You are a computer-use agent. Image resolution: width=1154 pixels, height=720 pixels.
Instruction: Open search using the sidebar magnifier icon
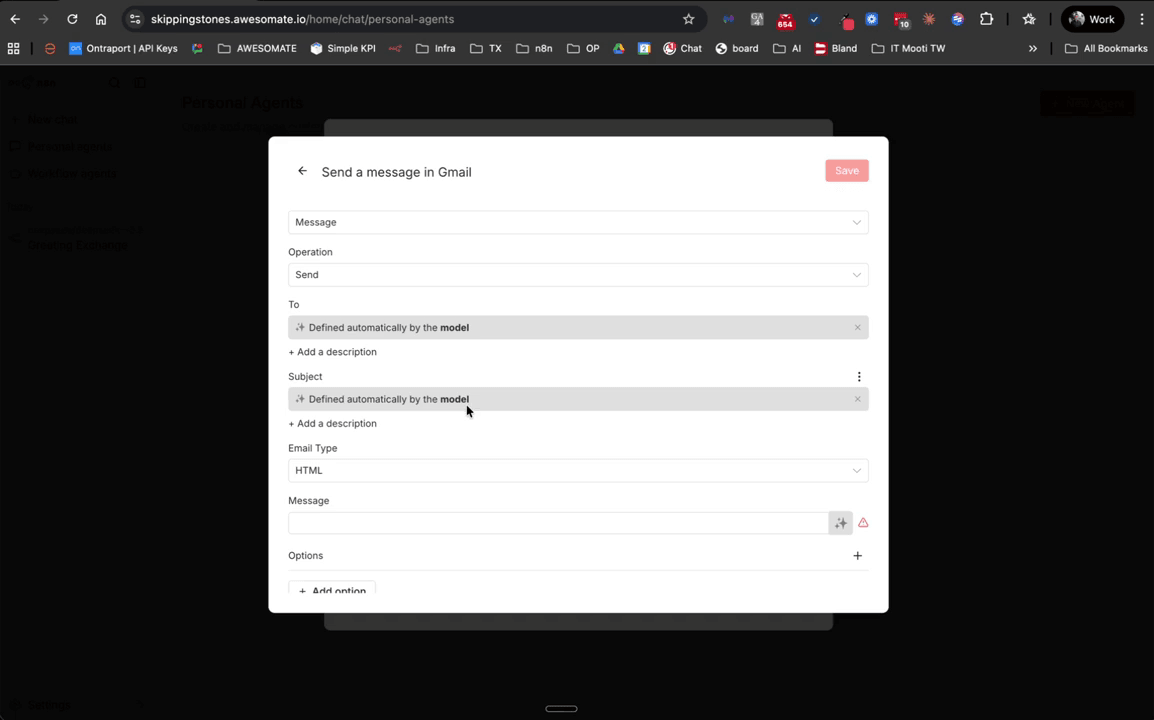click(113, 82)
